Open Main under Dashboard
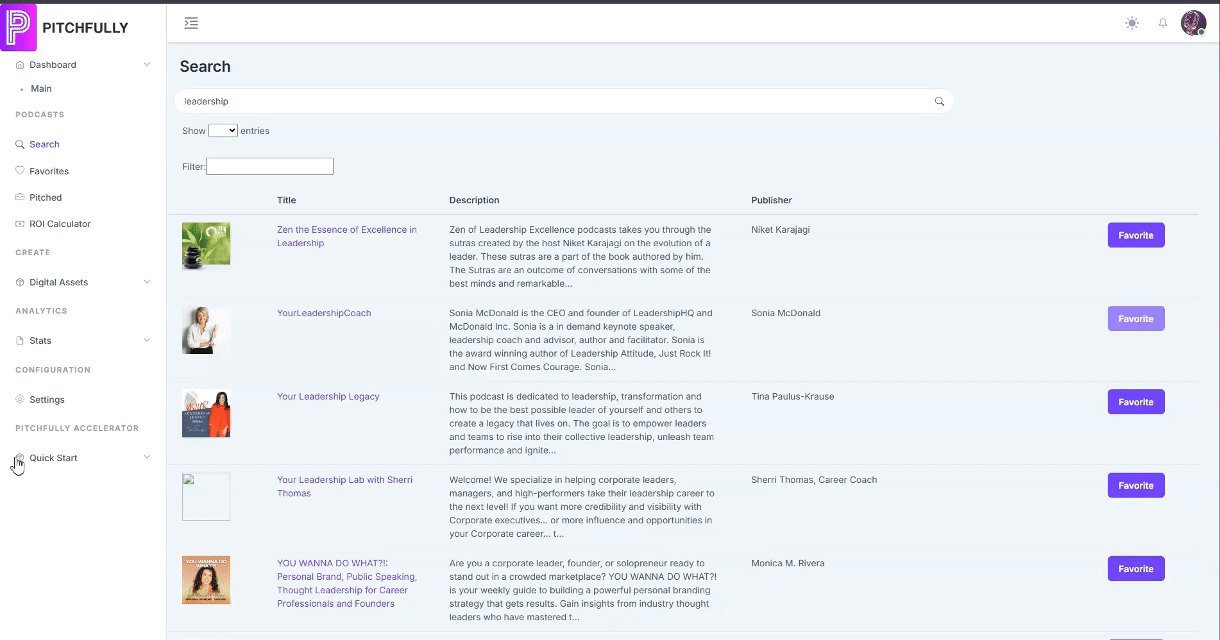1220x640 pixels. tap(41, 89)
